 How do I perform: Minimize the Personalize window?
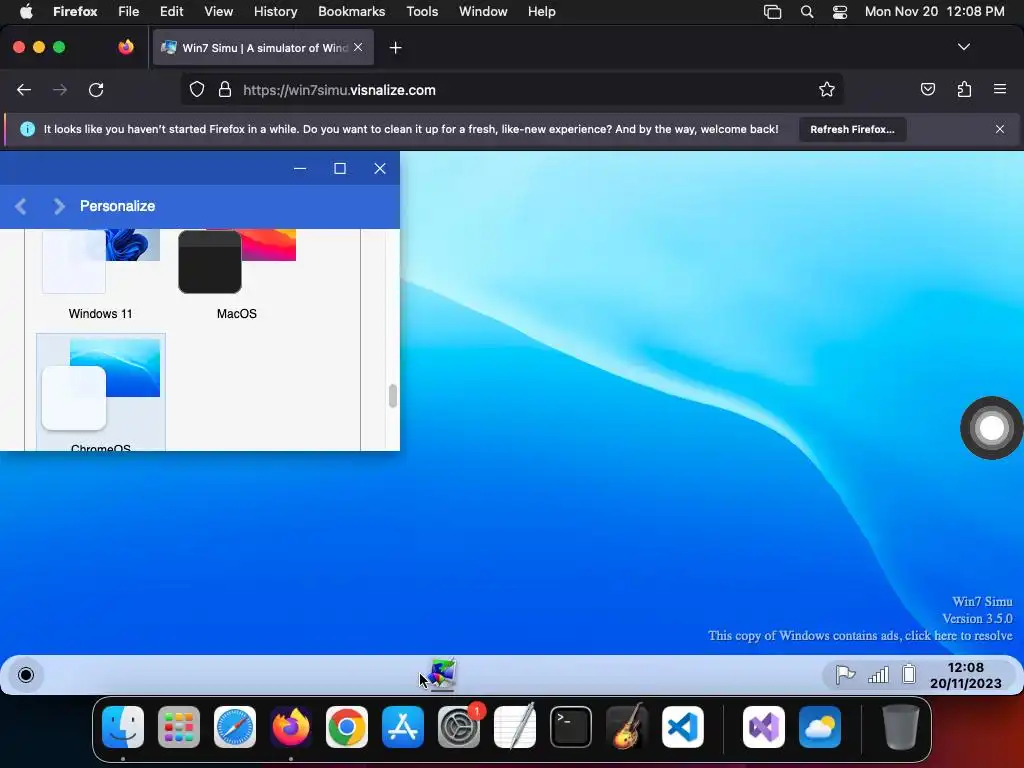(300, 168)
